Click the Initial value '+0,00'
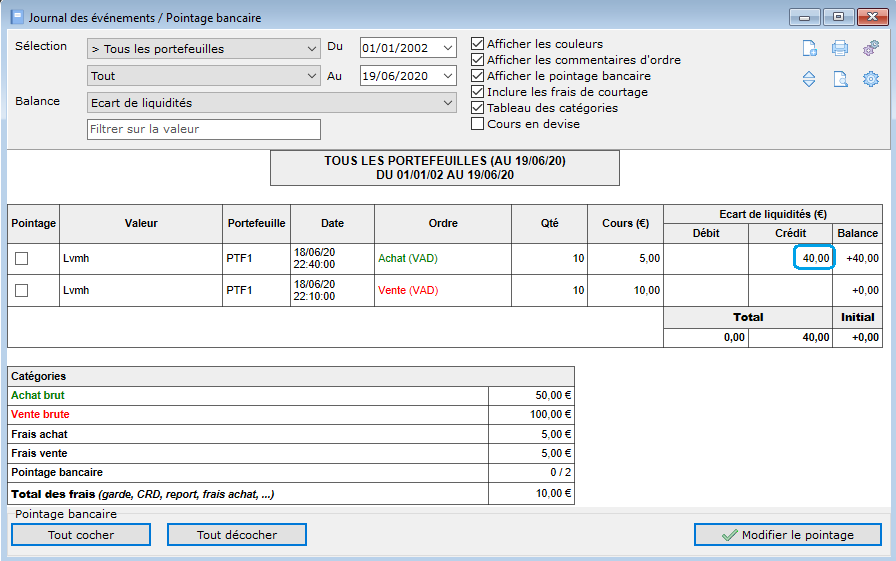 click(865, 338)
